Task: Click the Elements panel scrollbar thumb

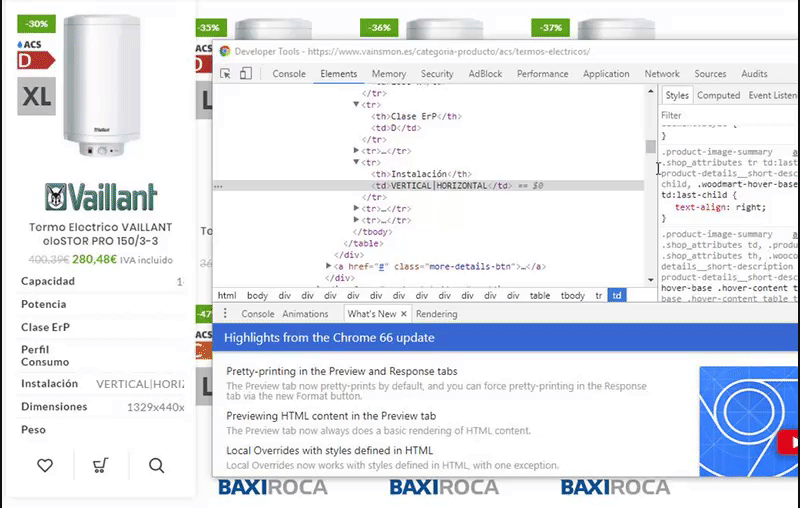Action: pos(651,146)
